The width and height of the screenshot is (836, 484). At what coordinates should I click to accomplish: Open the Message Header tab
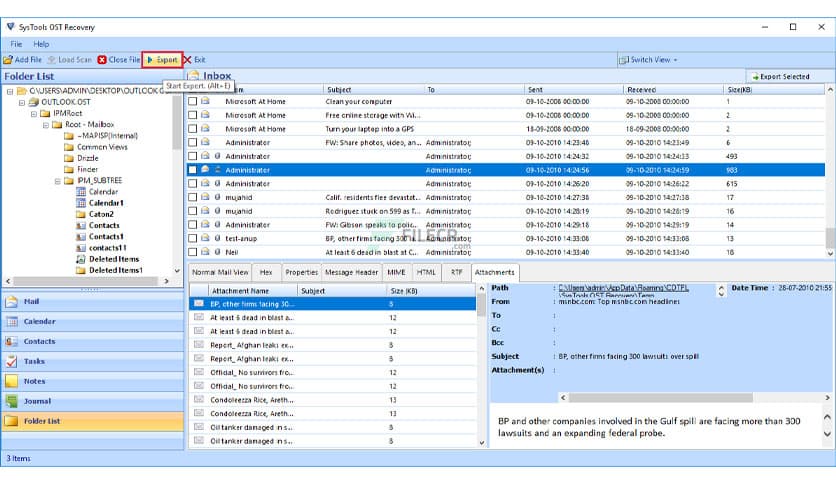(x=351, y=272)
